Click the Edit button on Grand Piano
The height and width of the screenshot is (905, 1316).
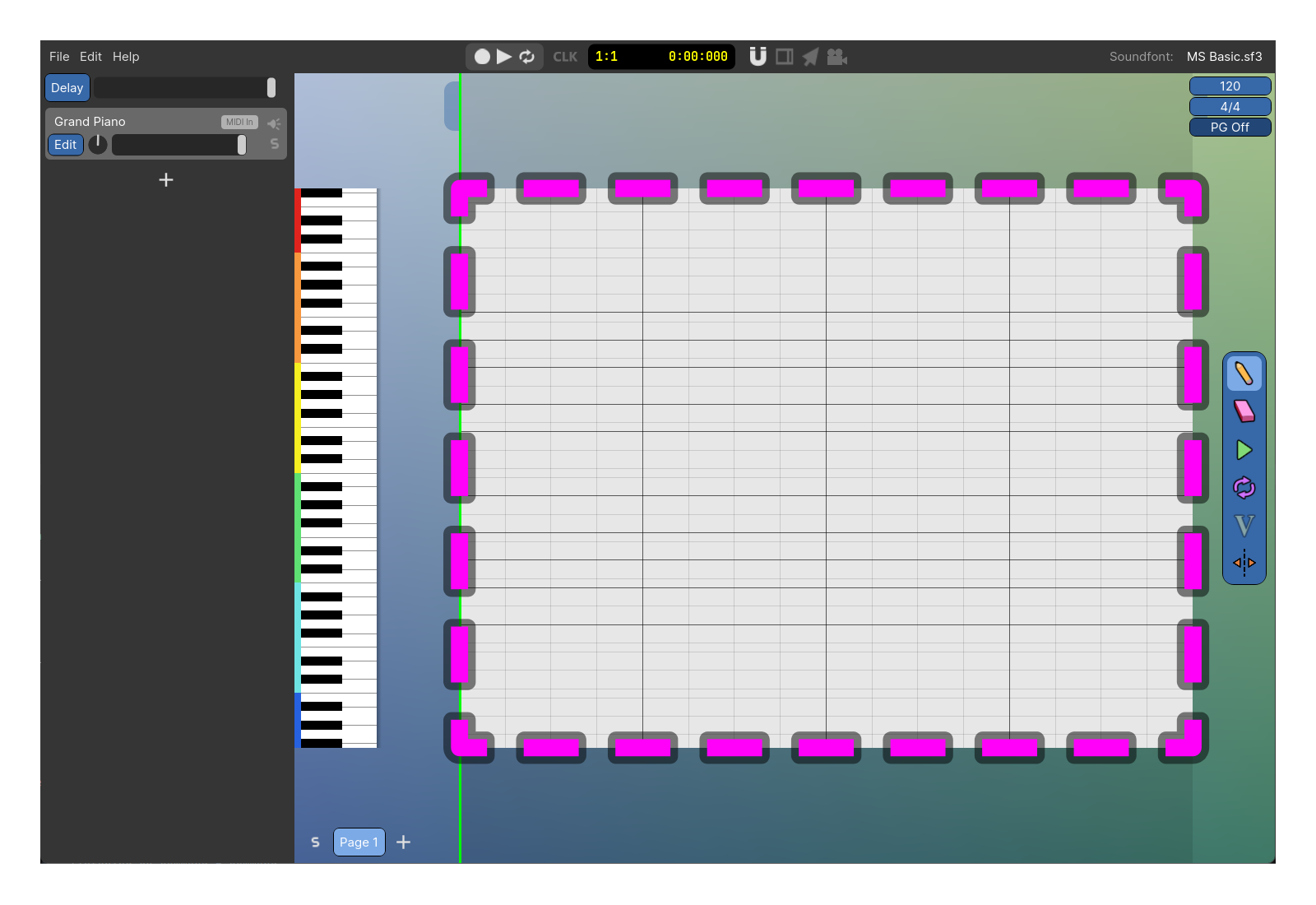[x=65, y=145]
